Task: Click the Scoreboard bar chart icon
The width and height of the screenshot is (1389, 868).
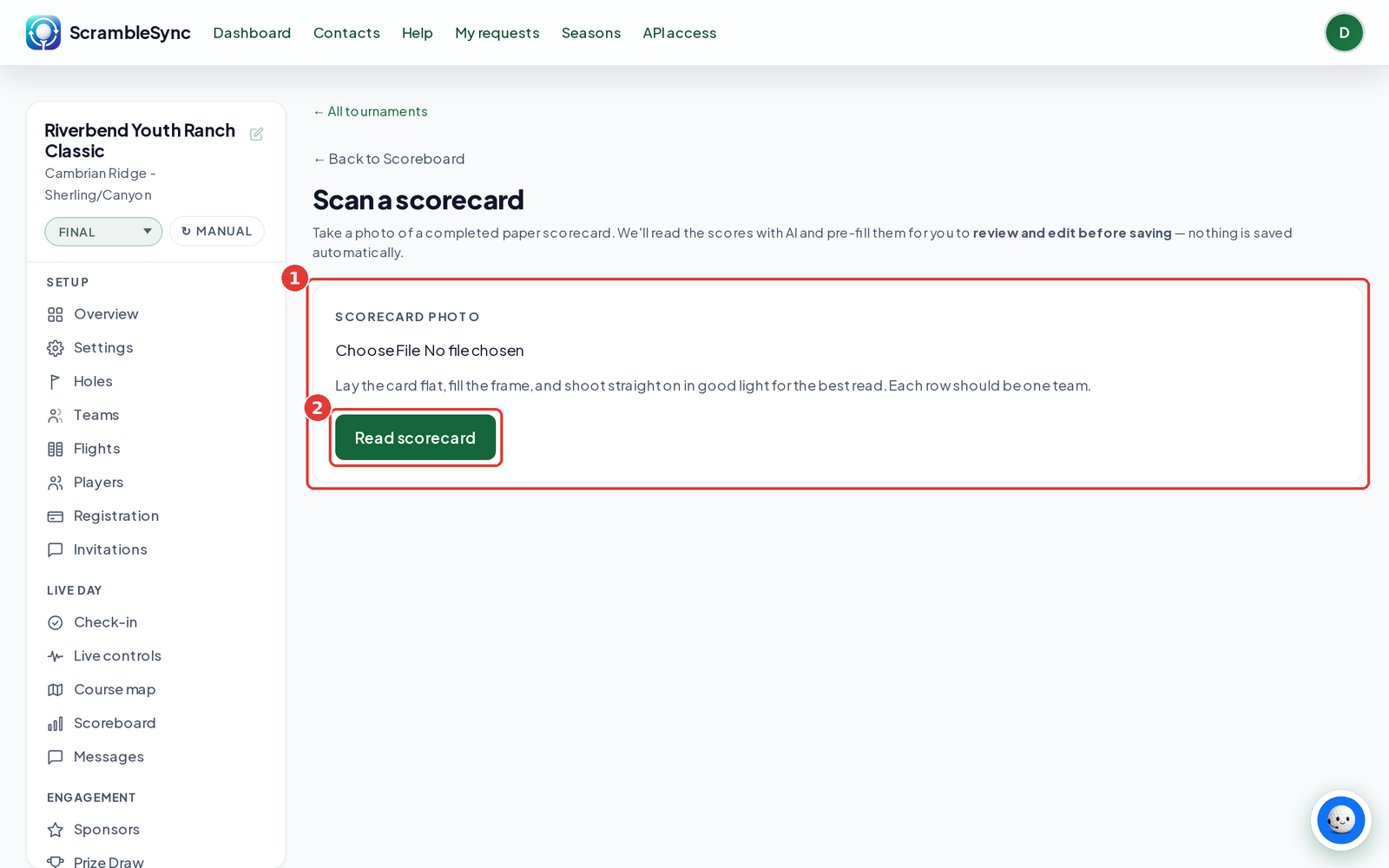Action: click(56, 723)
